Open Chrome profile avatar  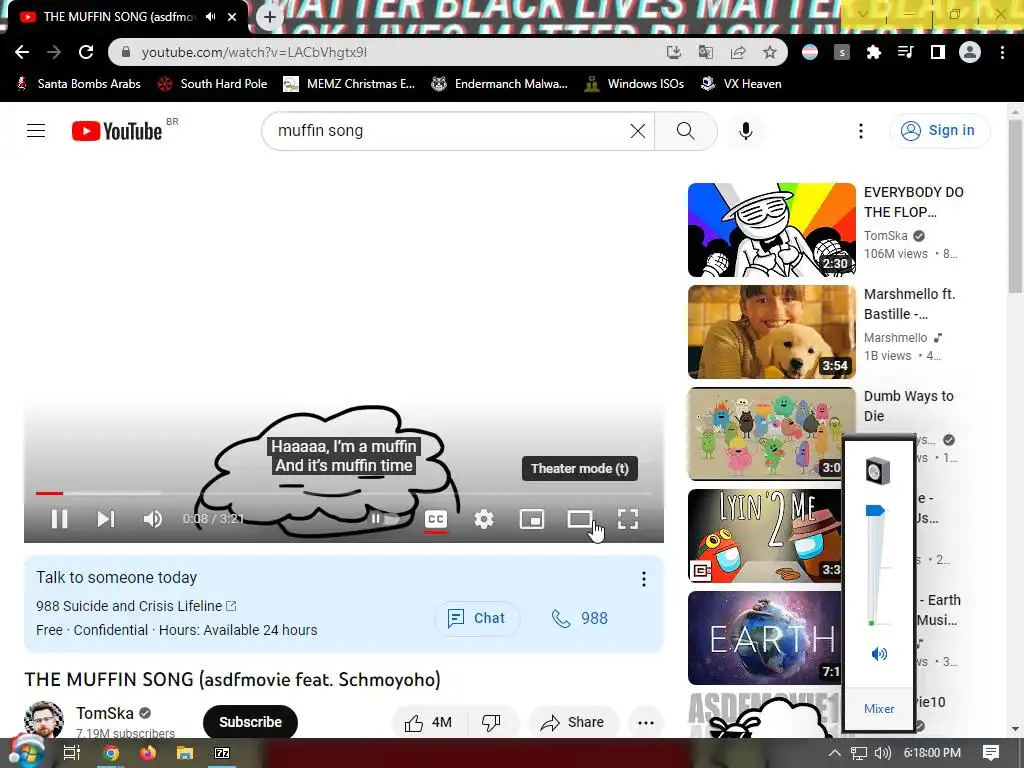(x=970, y=52)
